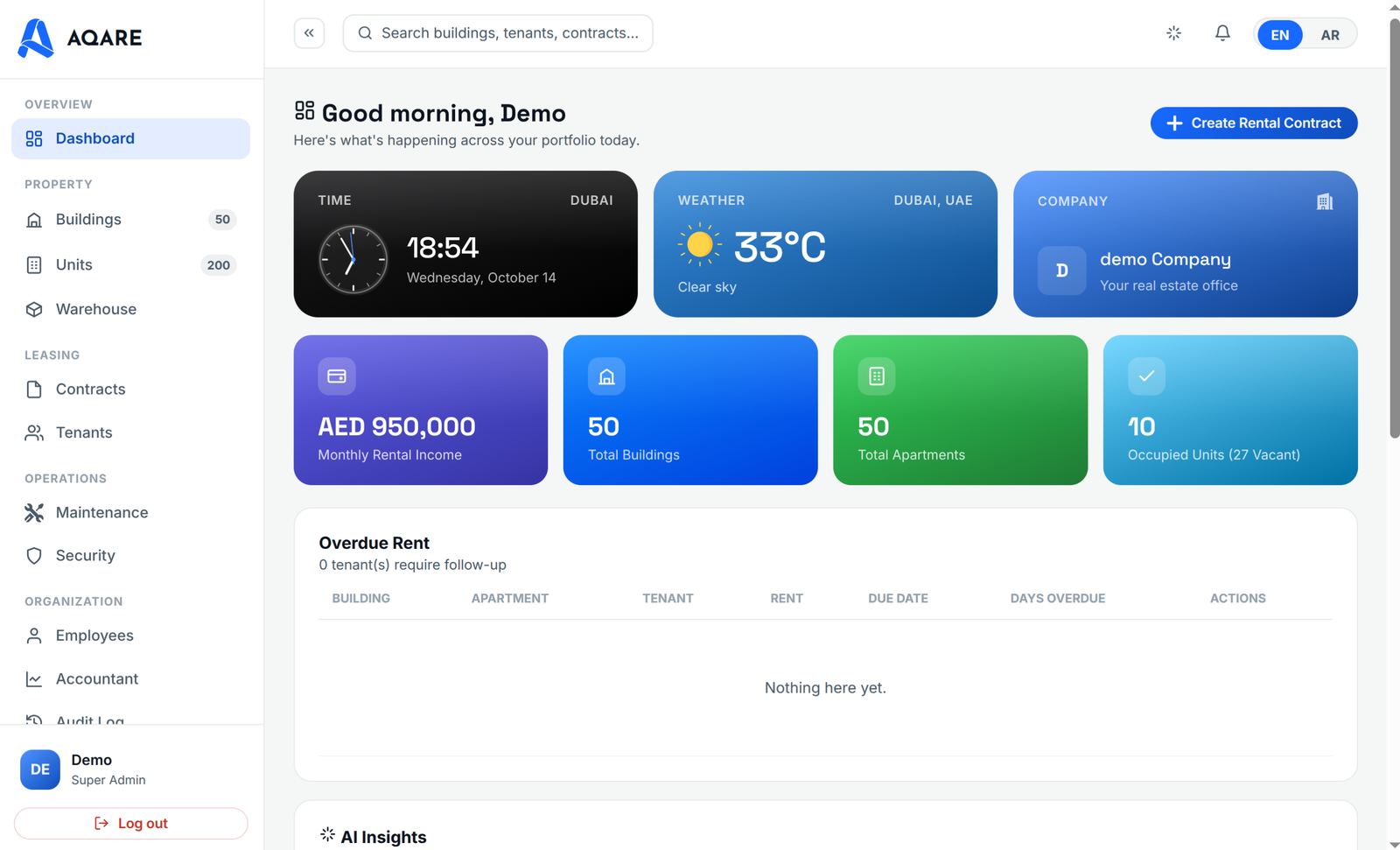The height and width of the screenshot is (850, 1400).
Task: Click the grid icon on Total Apartments
Action: (x=877, y=376)
